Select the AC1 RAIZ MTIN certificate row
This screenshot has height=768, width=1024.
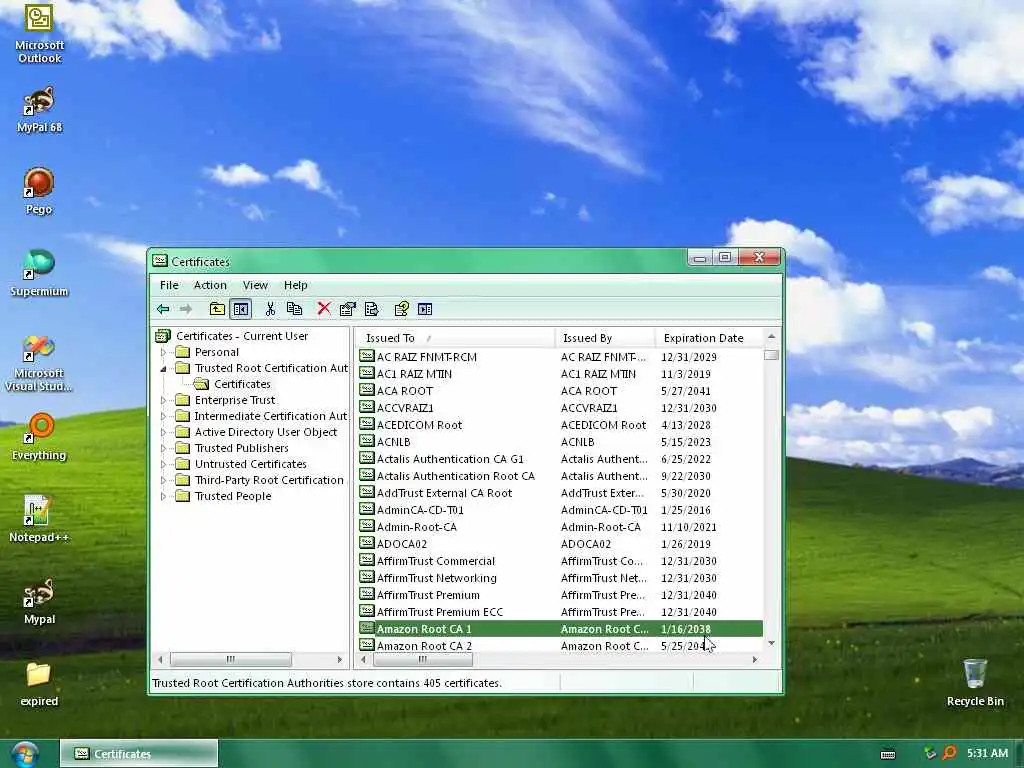pyautogui.click(x=560, y=374)
